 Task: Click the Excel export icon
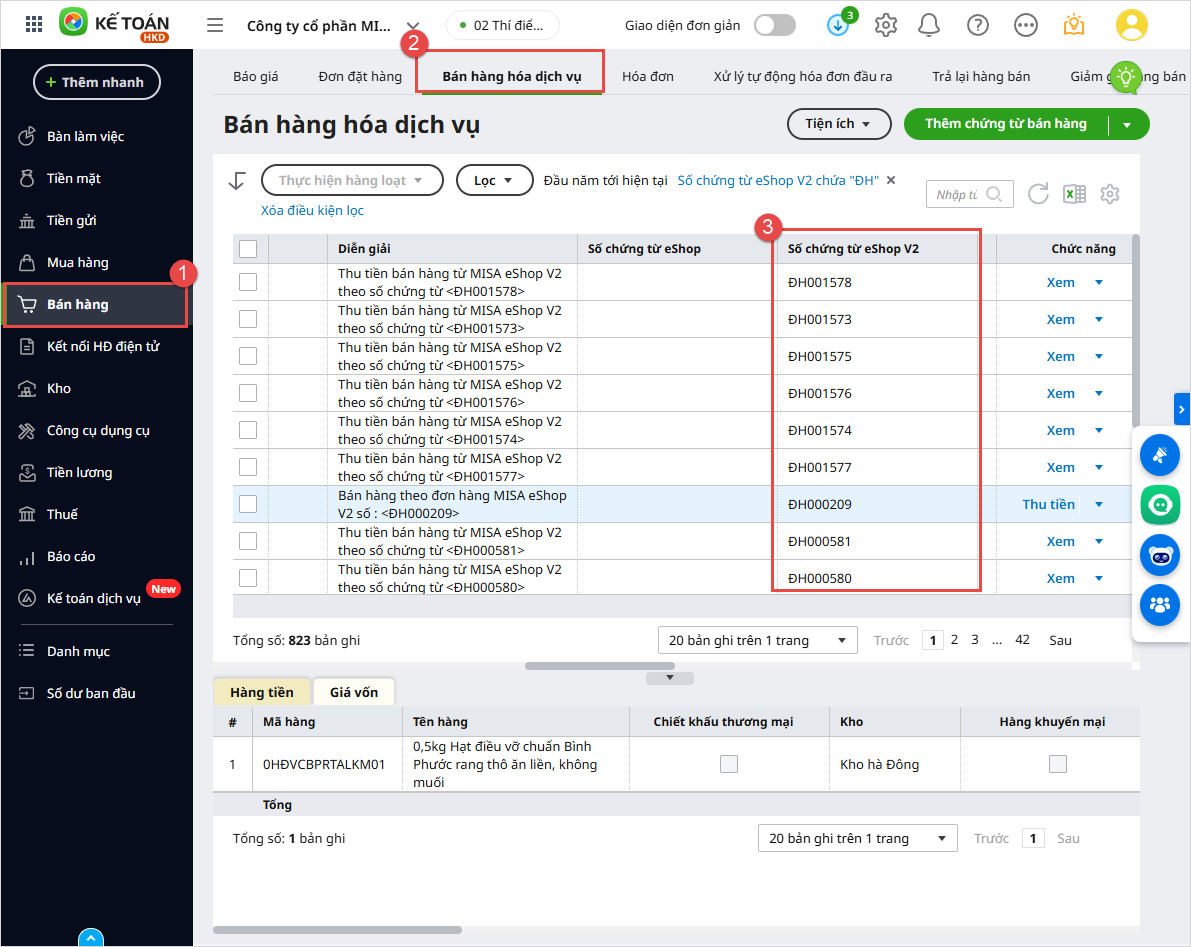(x=1074, y=194)
